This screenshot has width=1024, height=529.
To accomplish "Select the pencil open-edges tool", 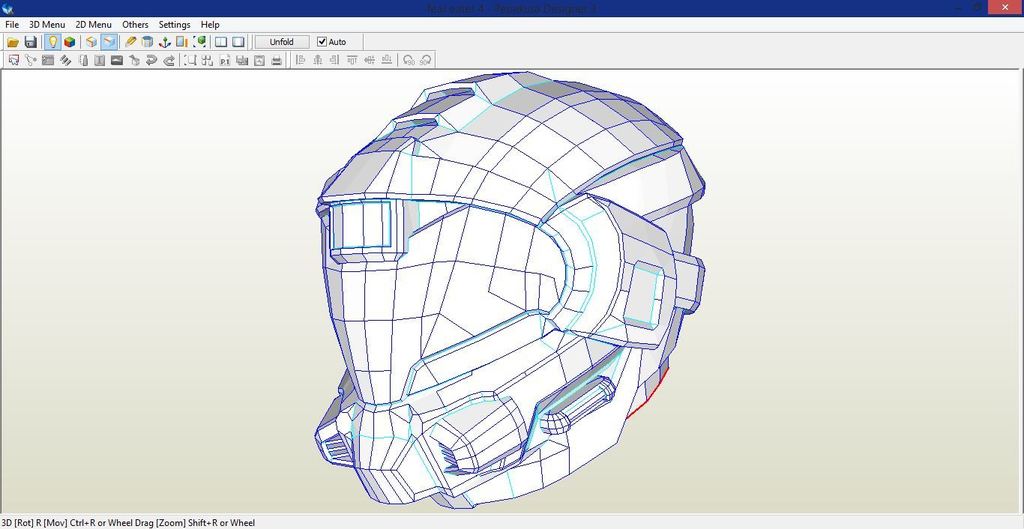I will 131,42.
